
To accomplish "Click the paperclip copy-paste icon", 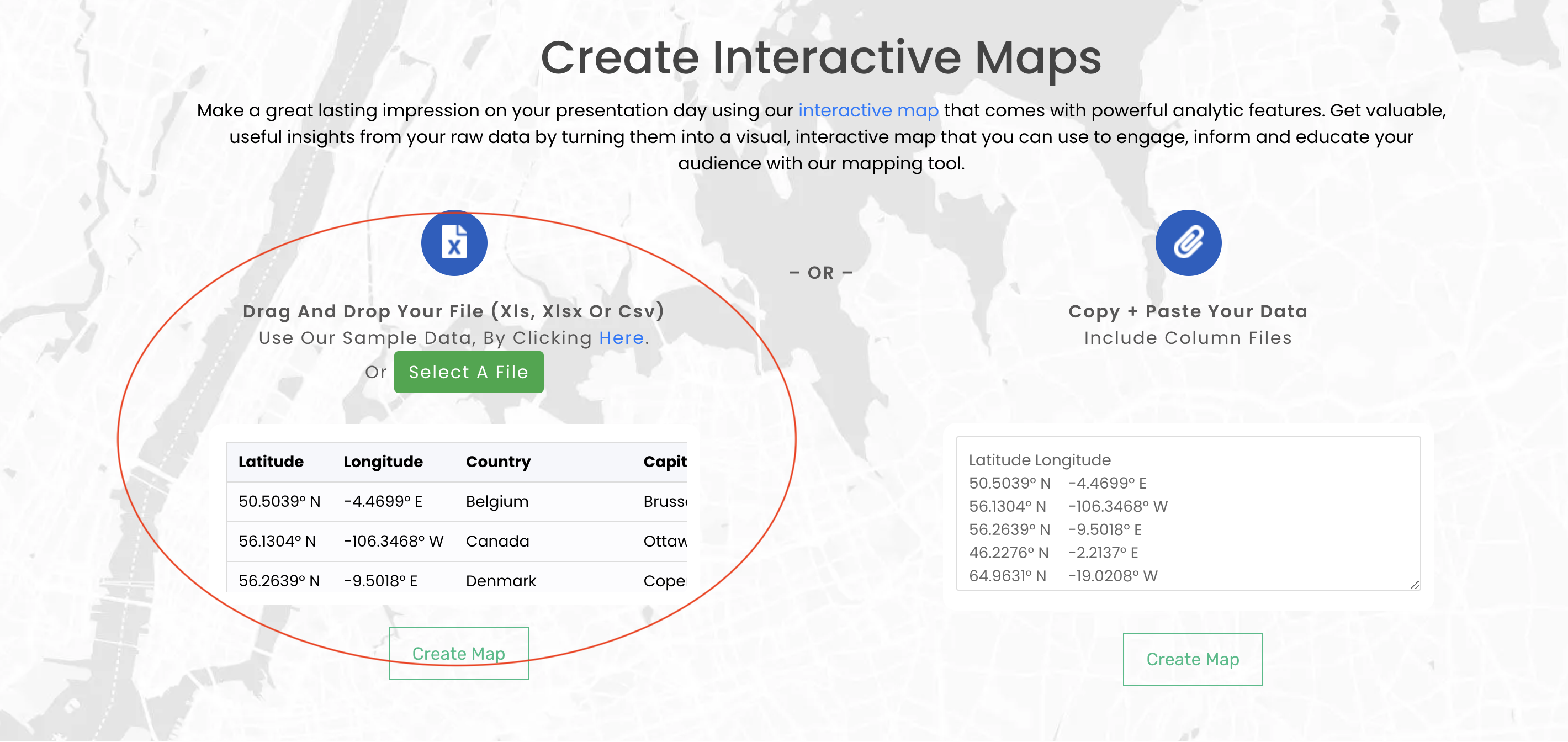I will 1188,243.
